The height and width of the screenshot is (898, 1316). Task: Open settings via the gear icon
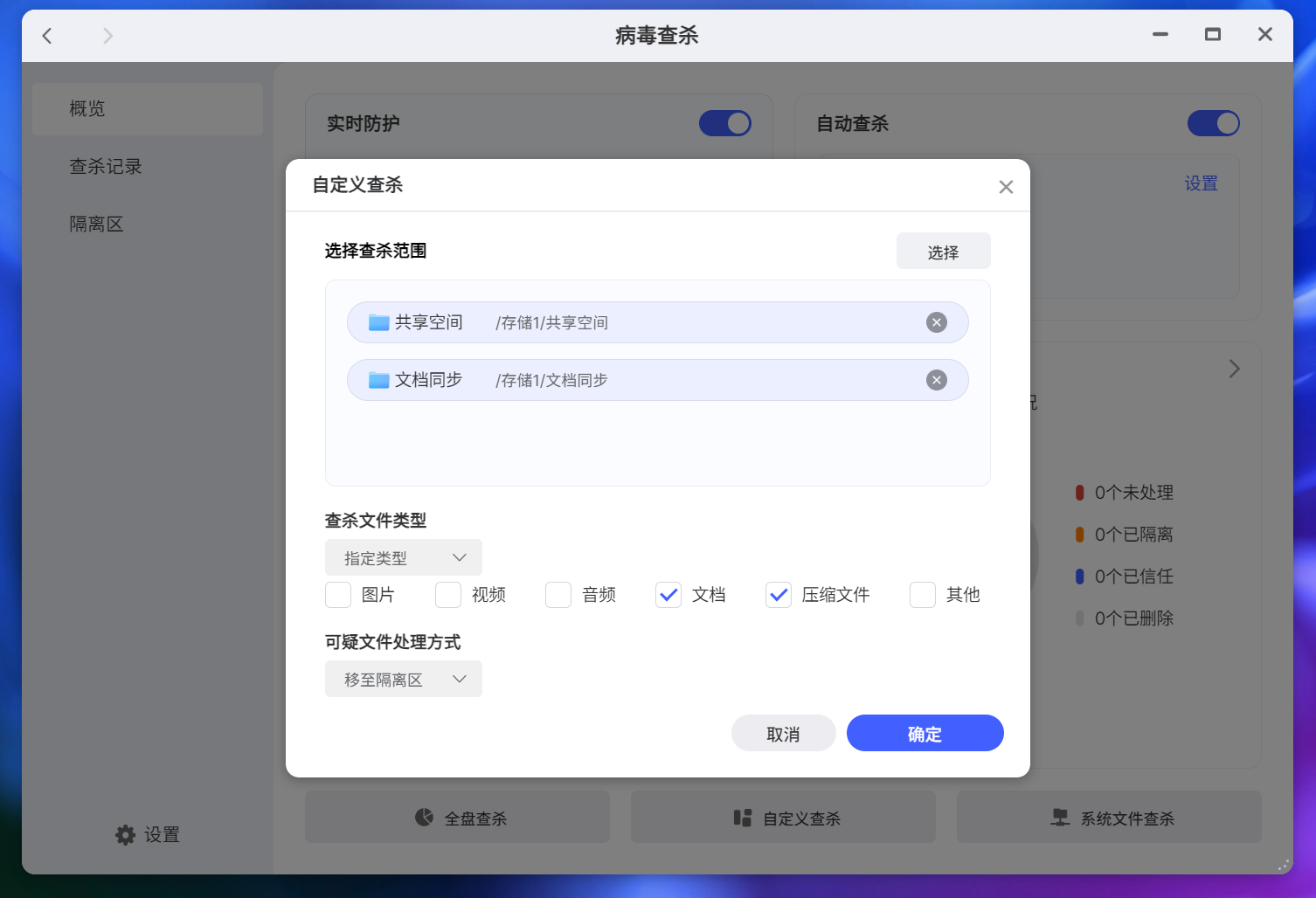pyautogui.click(x=125, y=835)
